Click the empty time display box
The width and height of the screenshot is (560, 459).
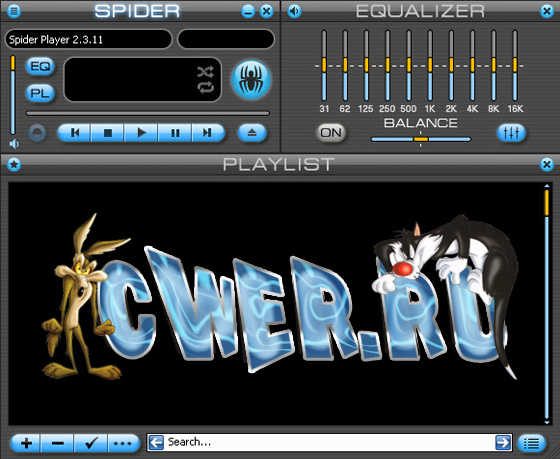pos(226,39)
